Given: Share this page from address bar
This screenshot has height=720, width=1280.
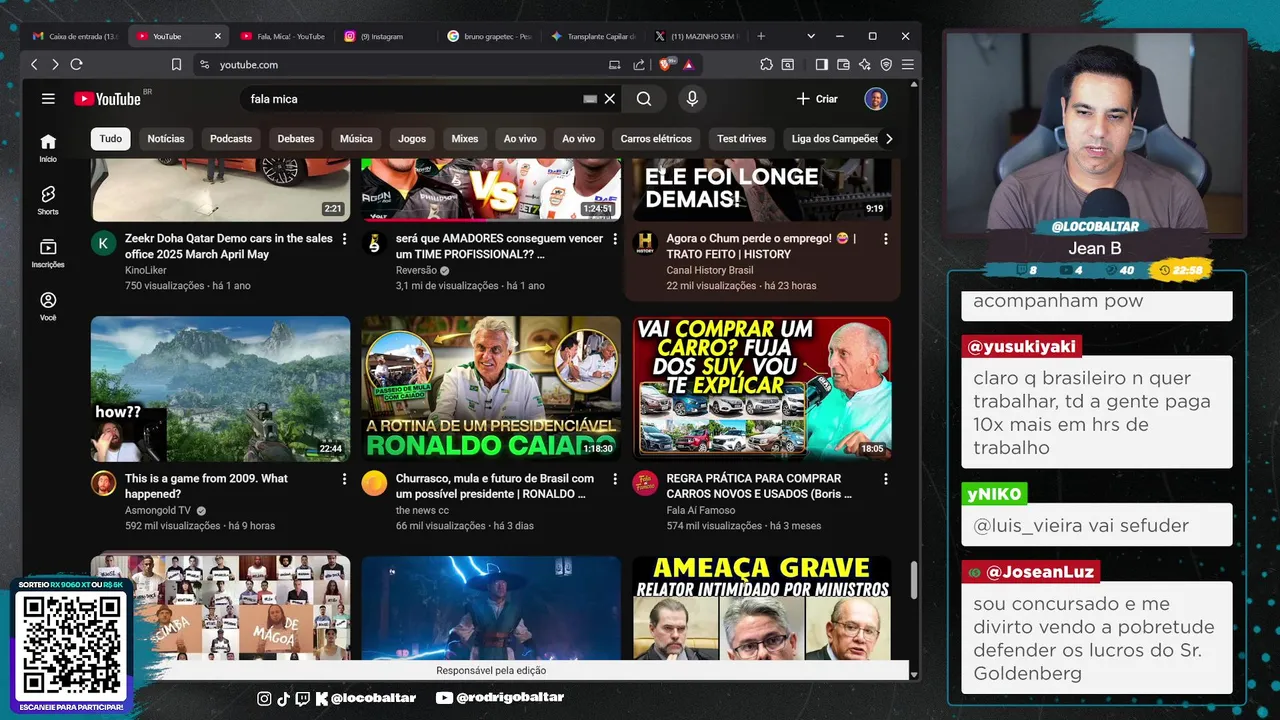Looking at the screenshot, I should pyautogui.click(x=639, y=64).
